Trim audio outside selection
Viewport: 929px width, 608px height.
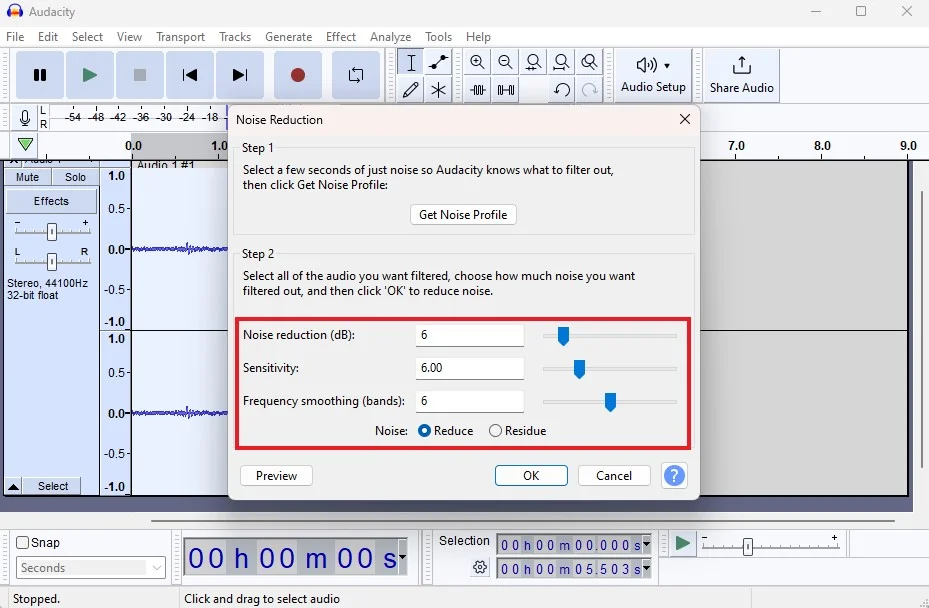pos(477,89)
